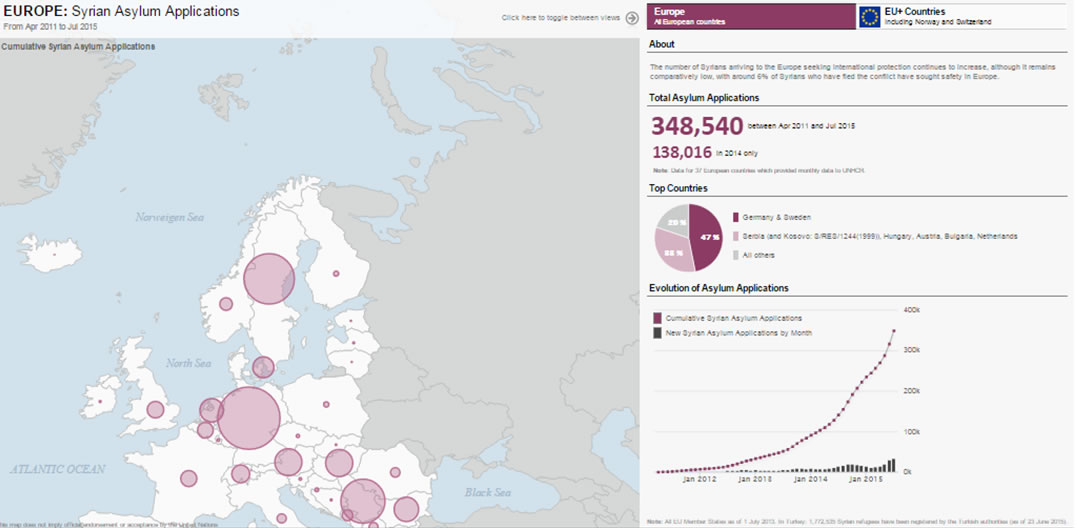Screen dimensions: 1077x528
Task: Click the 47% dark pie chart slice
Action: (x=708, y=236)
